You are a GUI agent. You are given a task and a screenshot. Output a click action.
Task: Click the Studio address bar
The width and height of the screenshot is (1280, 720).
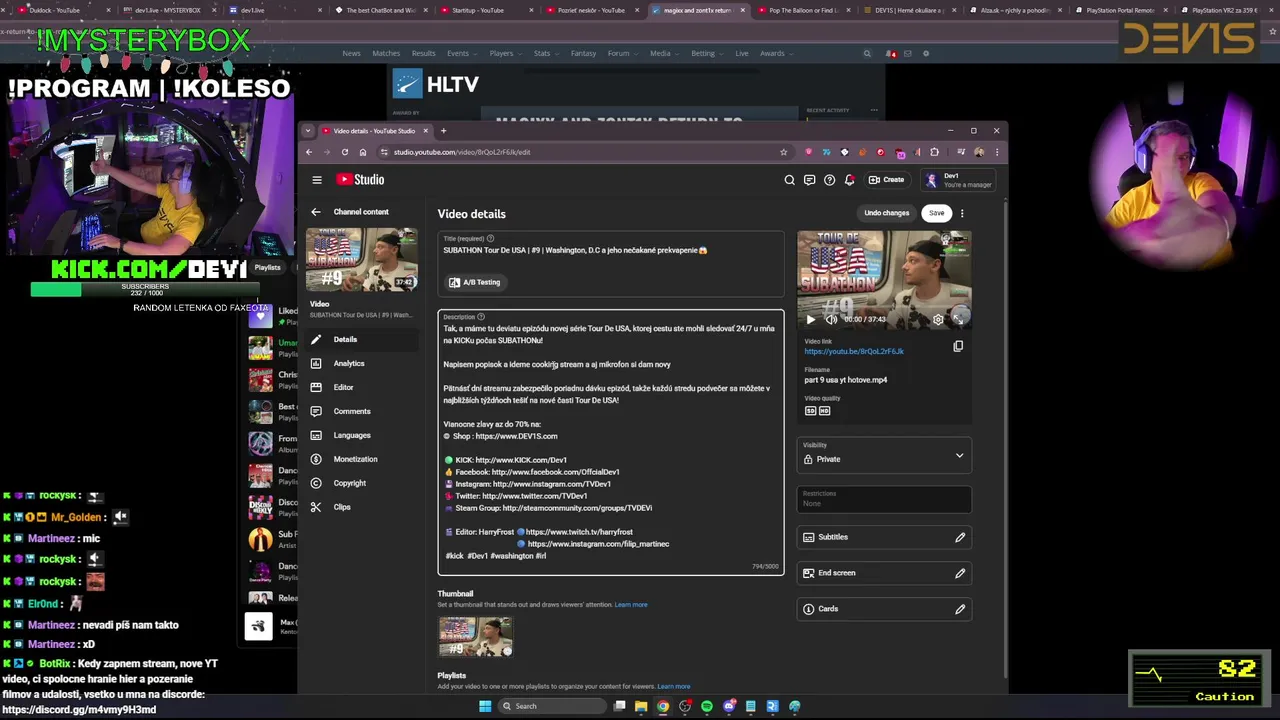coord(580,152)
